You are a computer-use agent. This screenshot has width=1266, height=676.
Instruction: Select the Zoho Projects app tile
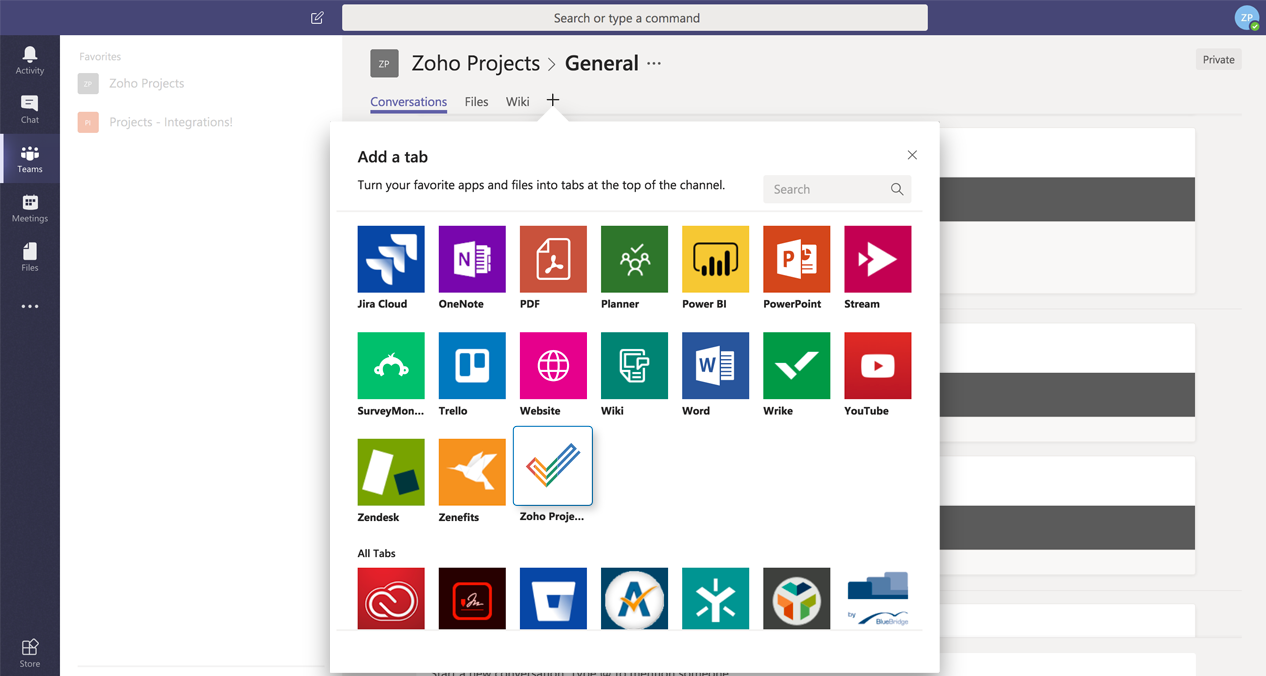click(553, 466)
